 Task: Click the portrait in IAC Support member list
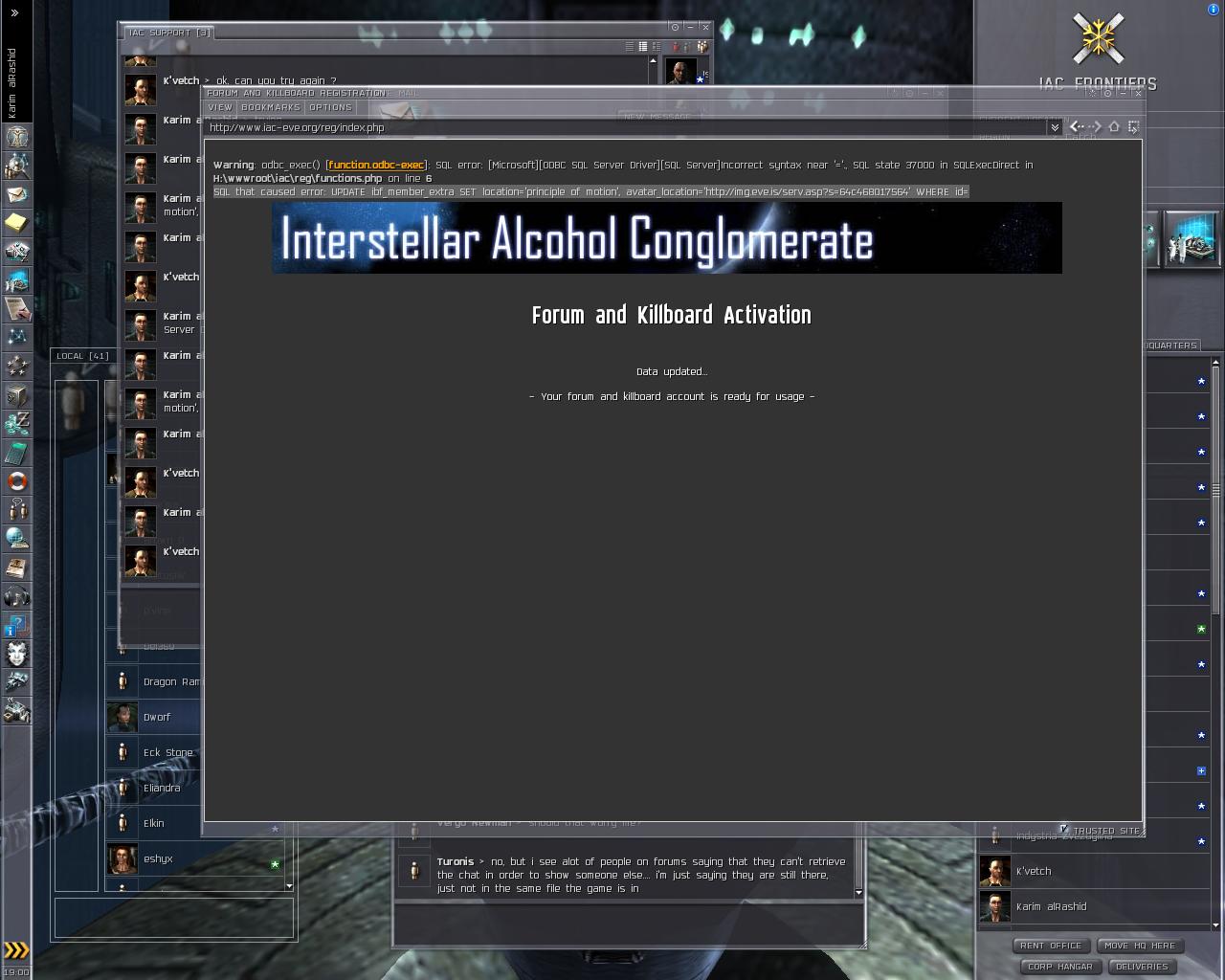(x=681, y=73)
